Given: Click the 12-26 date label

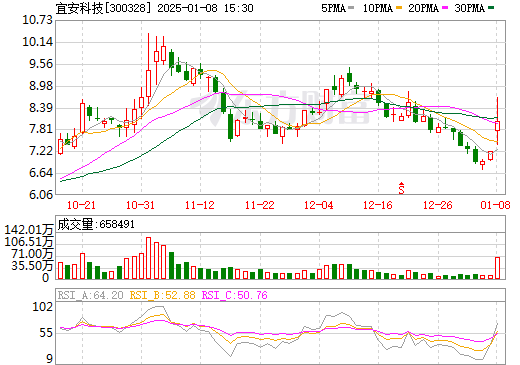Looking at the screenshot, I should pyautogui.click(x=437, y=205).
